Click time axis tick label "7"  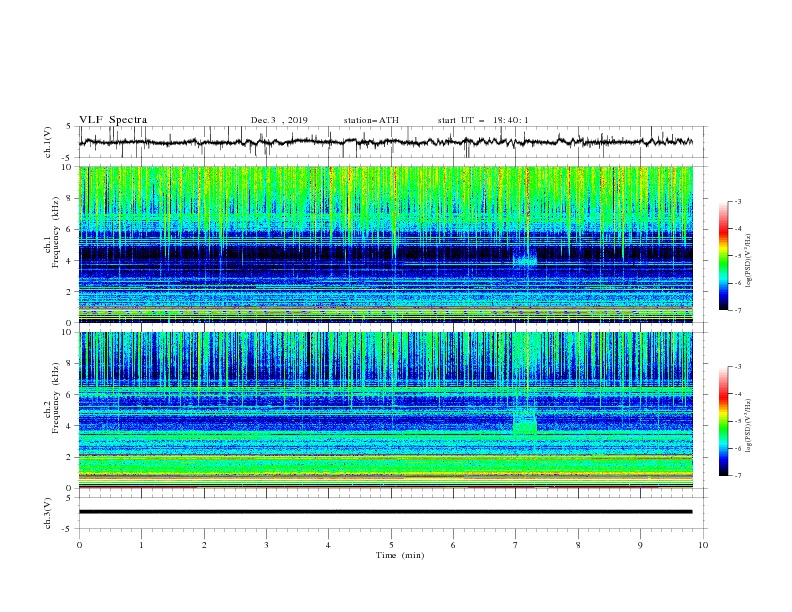[516, 545]
